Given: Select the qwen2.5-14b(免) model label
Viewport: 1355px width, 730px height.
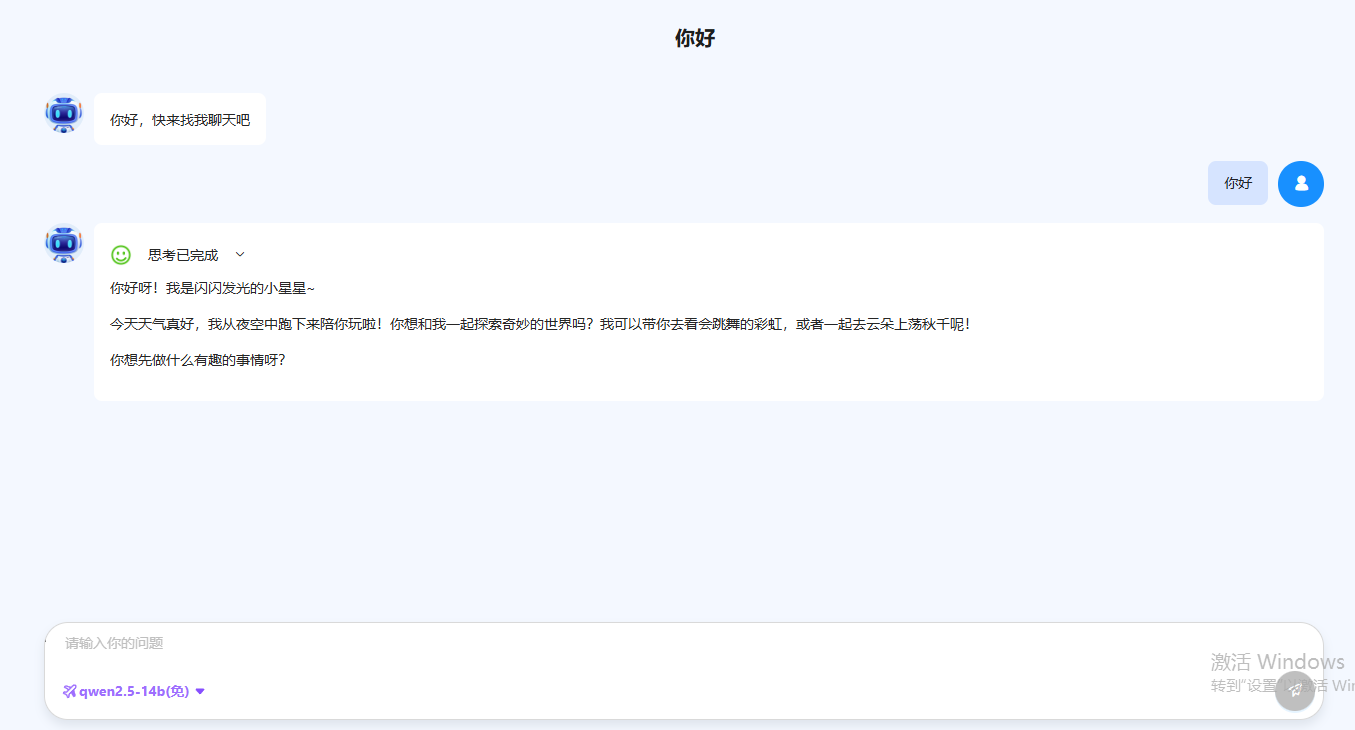Looking at the screenshot, I should [134, 691].
